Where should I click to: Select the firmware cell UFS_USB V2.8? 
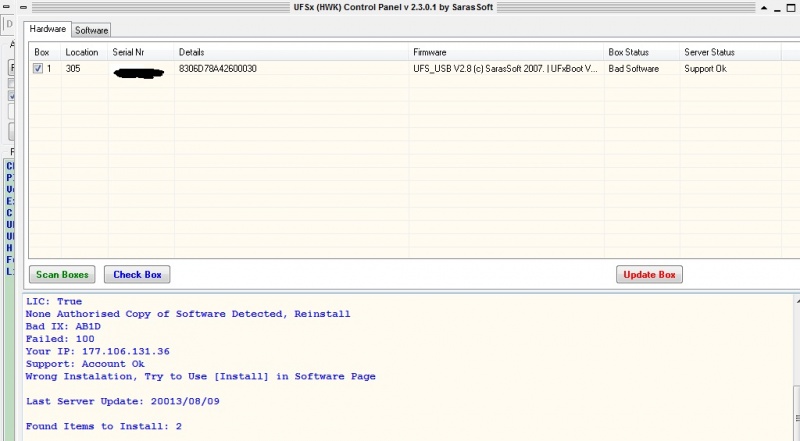pos(505,69)
